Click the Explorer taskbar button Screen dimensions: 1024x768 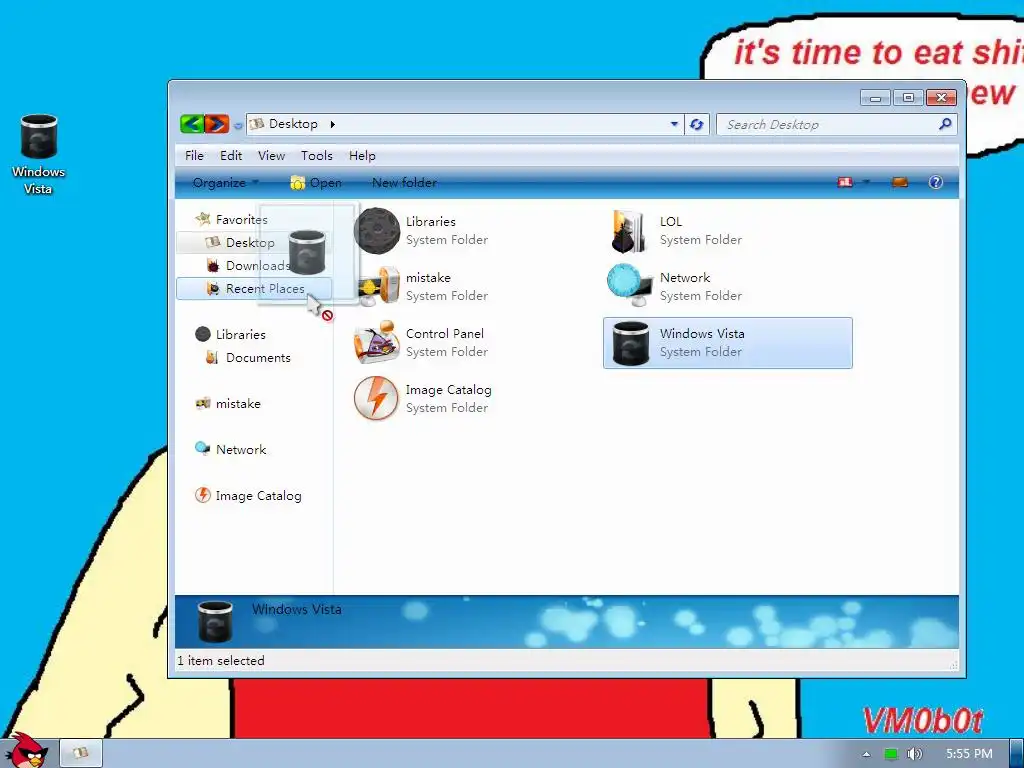(81, 753)
